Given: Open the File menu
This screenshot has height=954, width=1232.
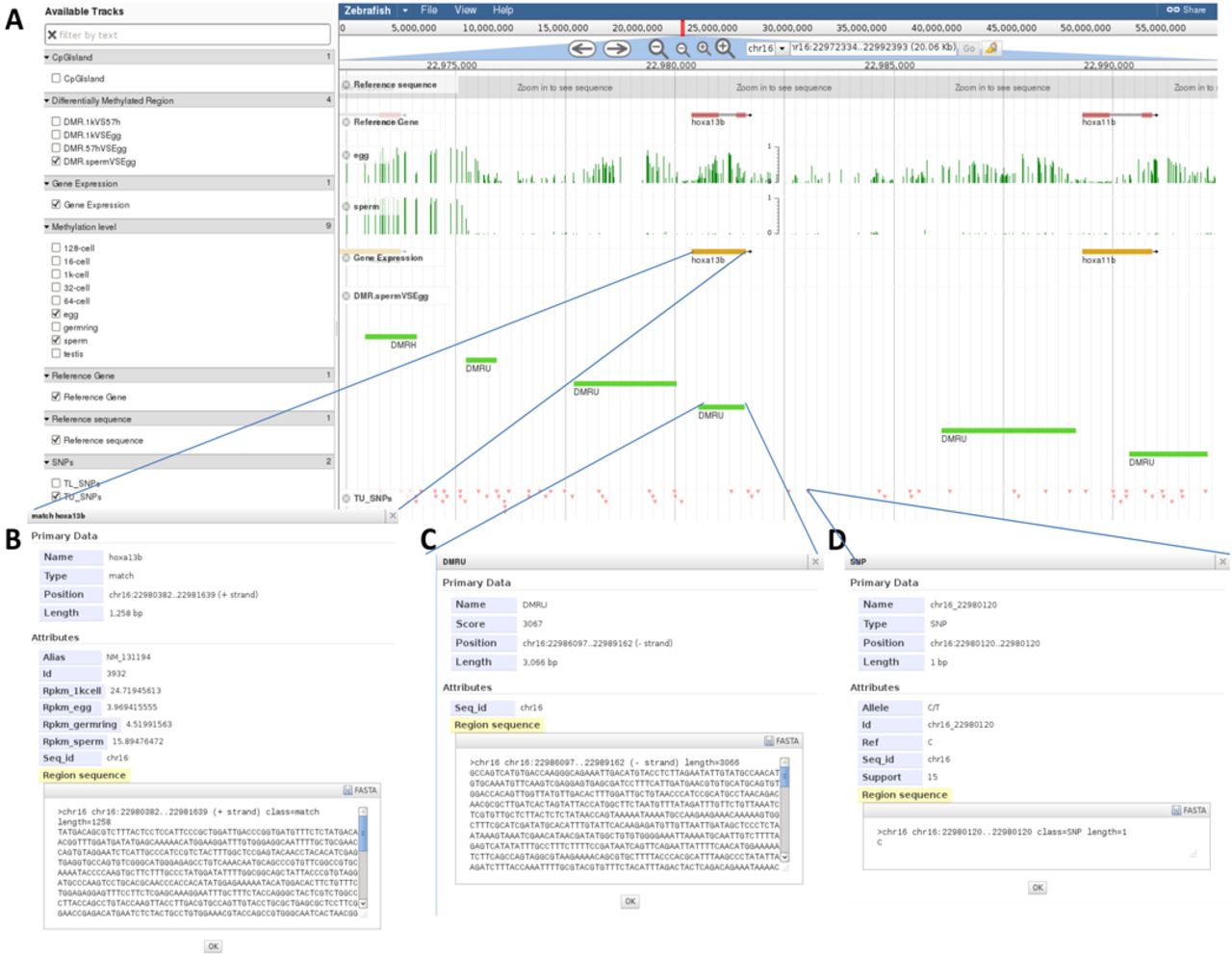Looking at the screenshot, I should pos(429,10).
